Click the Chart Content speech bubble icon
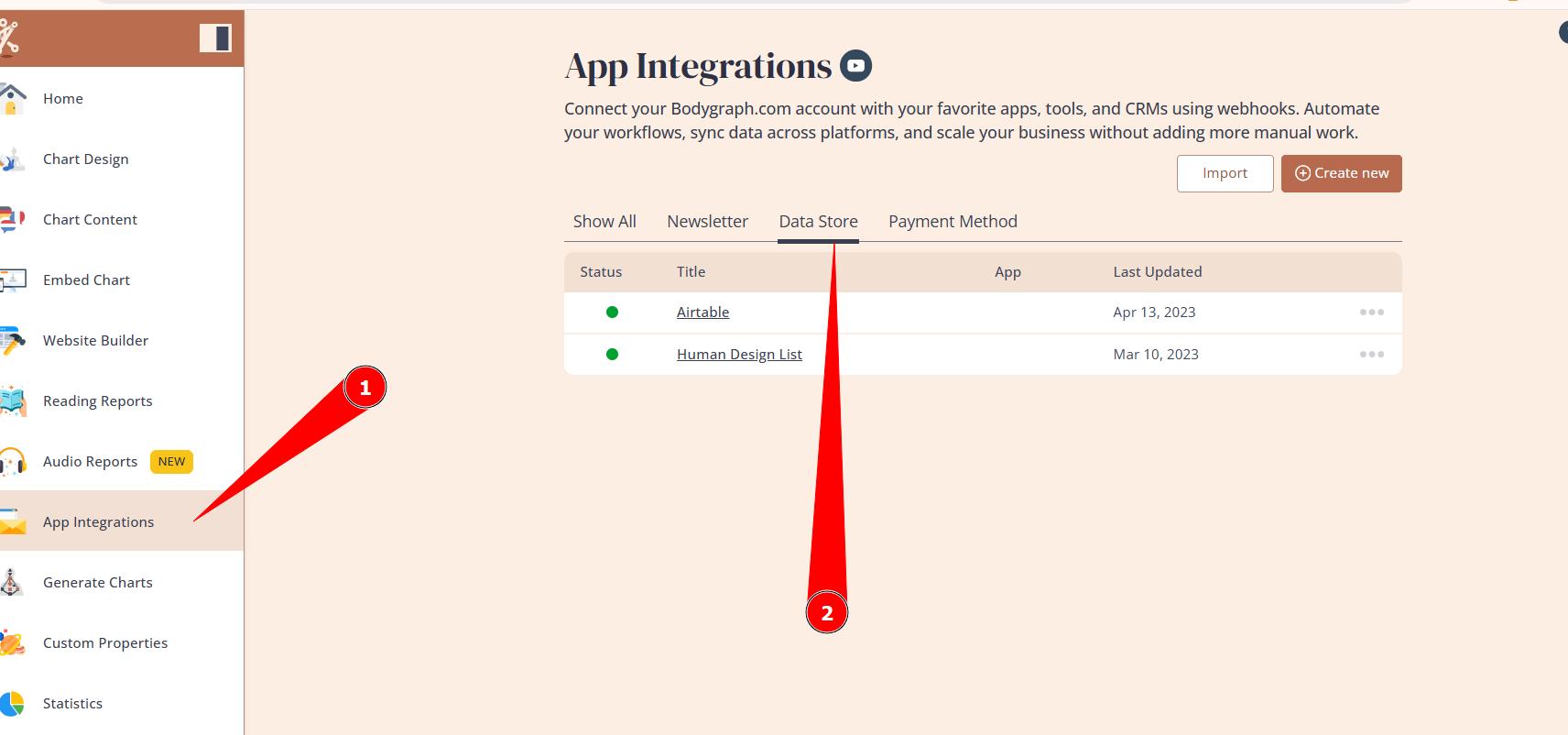The height and width of the screenshot is (735, 1568). tap(12, 220)
